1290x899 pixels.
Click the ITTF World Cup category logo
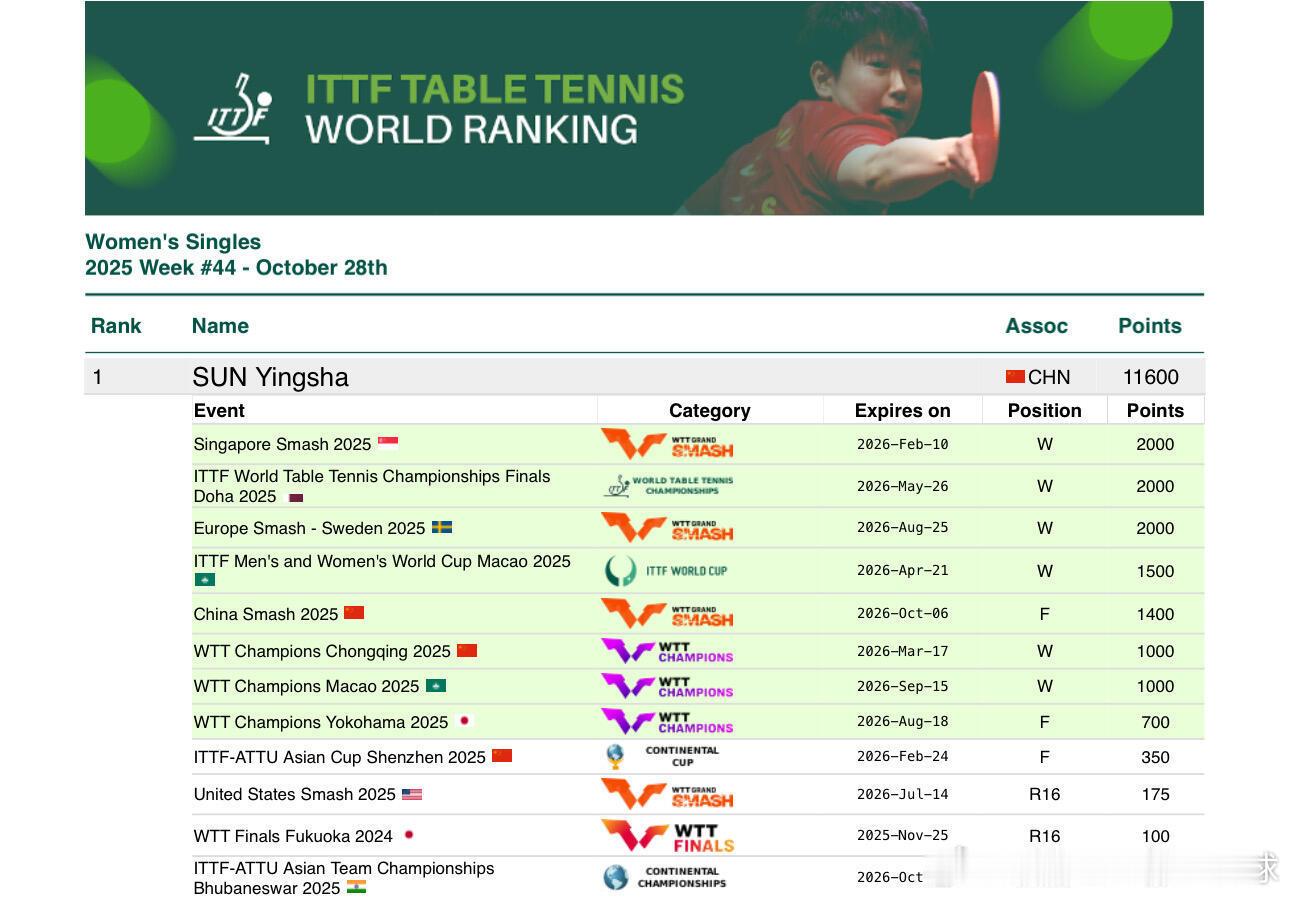[666, 571]
